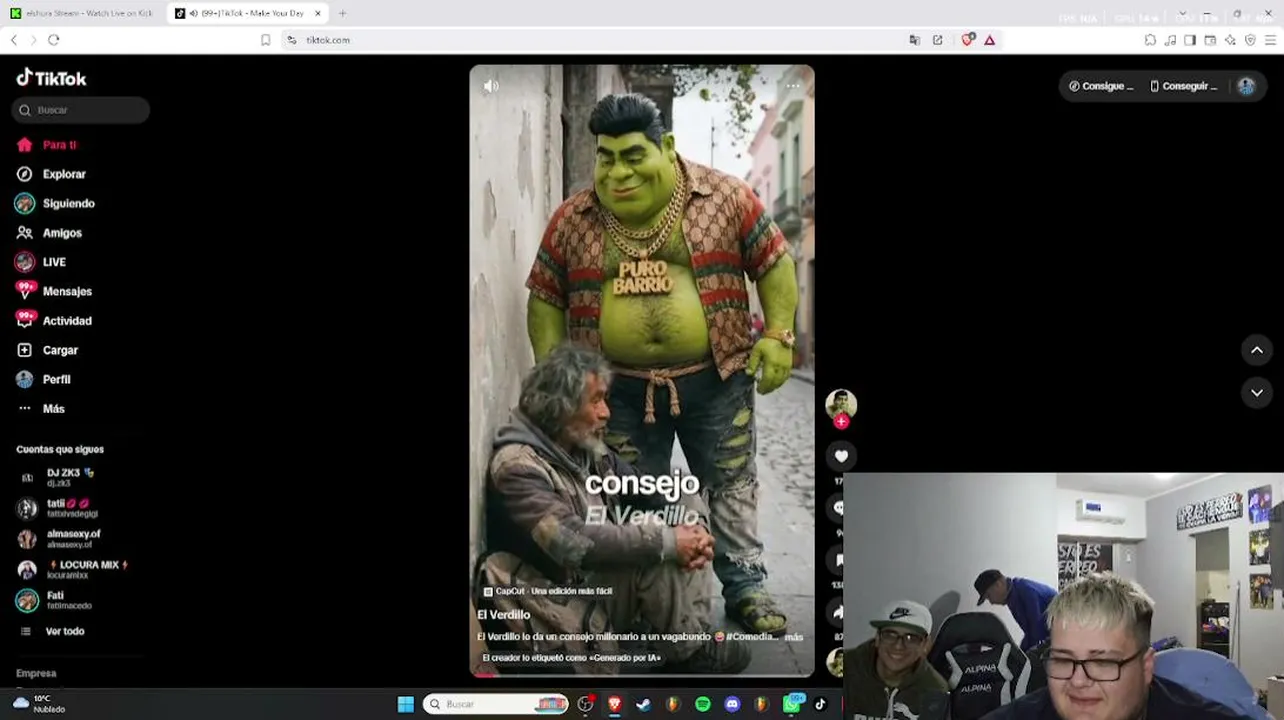The height and width of the screenshot is (720, 1284).
Task: Open a new browser tab
Action: coord(342,13)
